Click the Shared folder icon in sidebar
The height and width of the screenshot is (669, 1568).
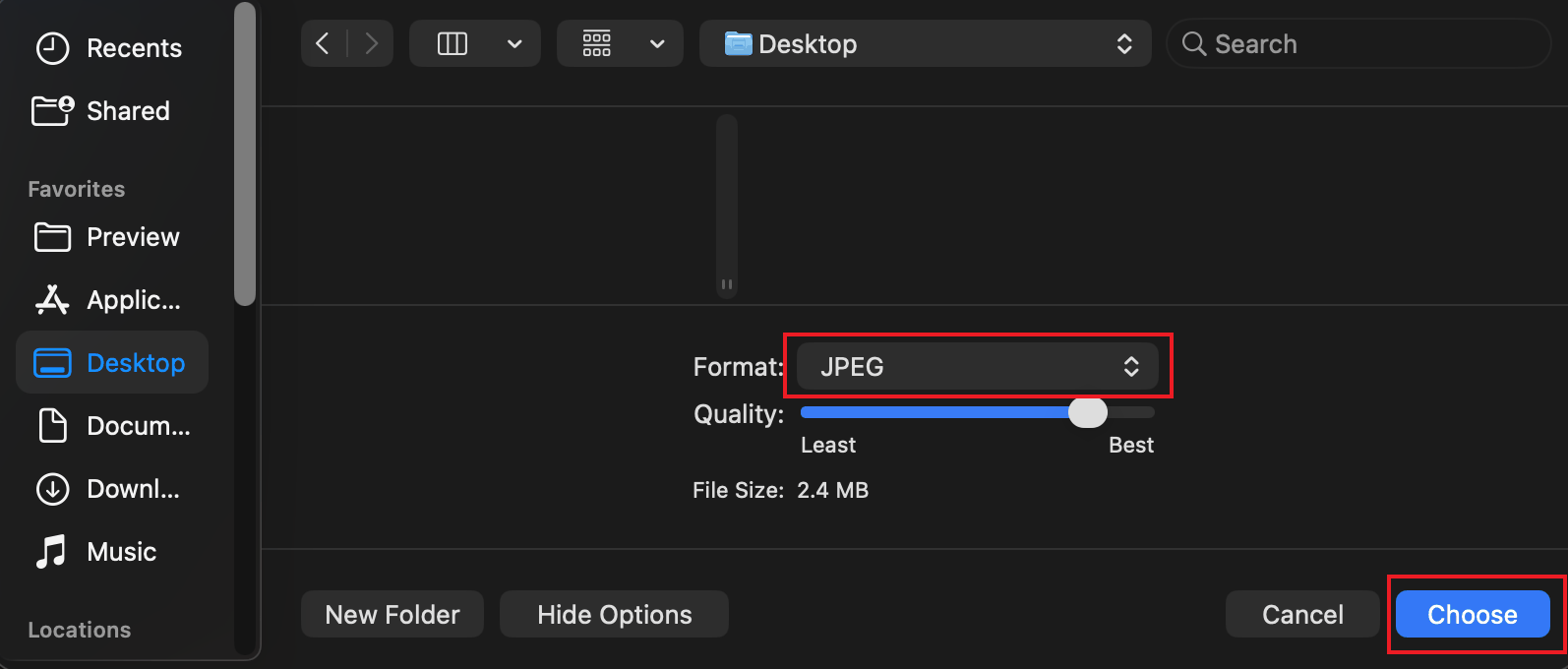52,111
